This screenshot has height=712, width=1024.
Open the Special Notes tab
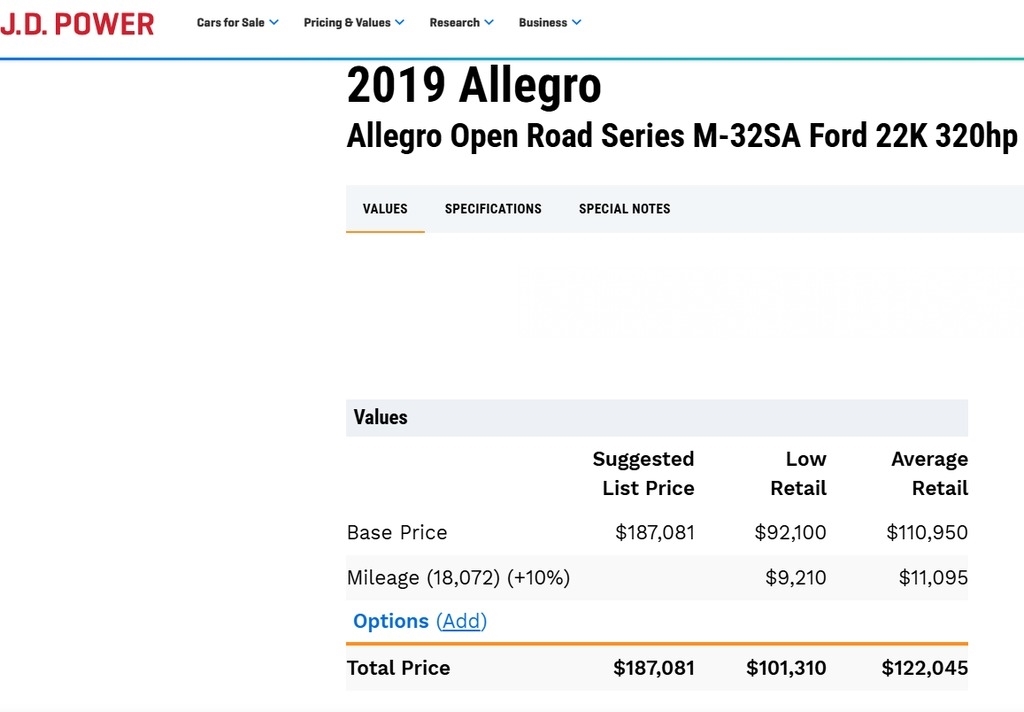(x=624, y=209)
